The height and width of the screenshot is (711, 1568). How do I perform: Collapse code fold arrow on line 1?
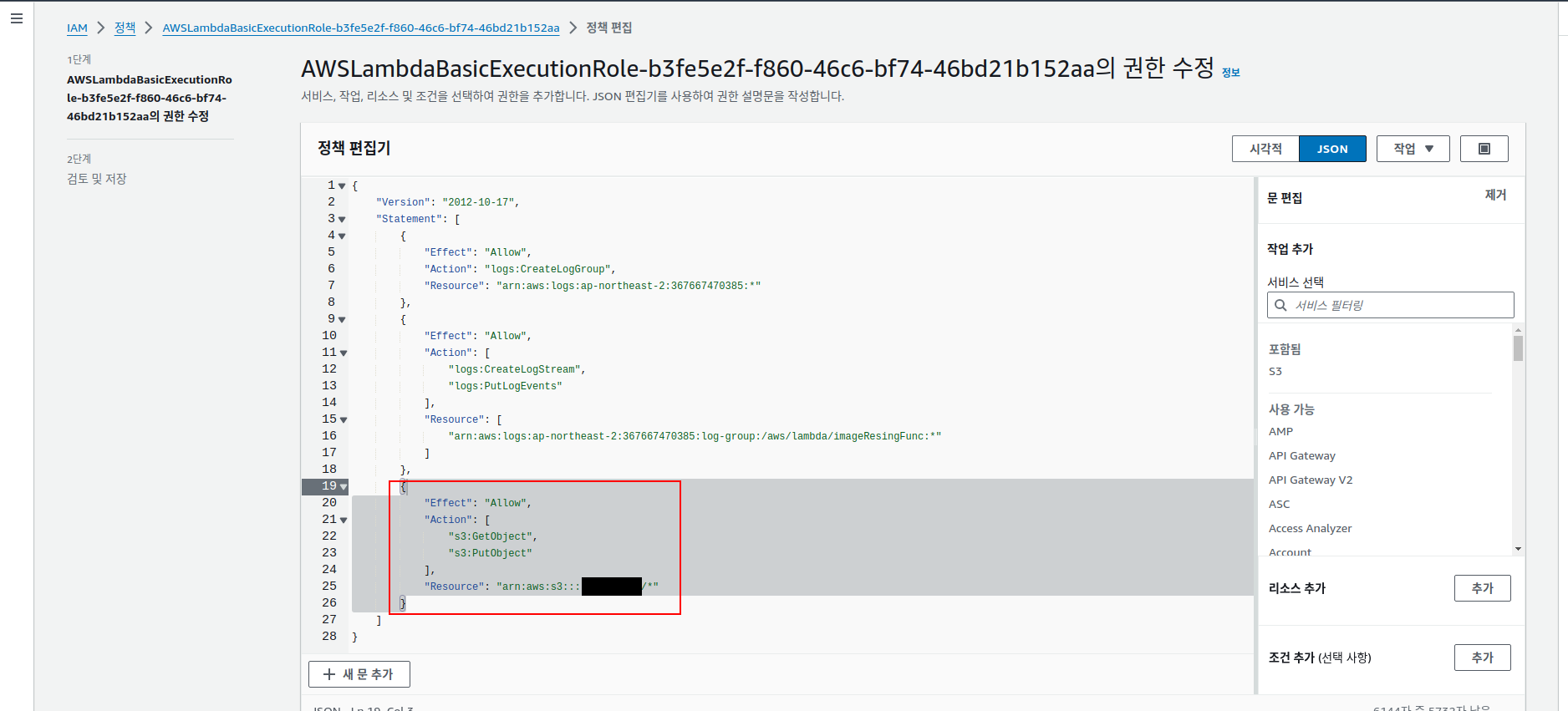click(x=342, y=186)
